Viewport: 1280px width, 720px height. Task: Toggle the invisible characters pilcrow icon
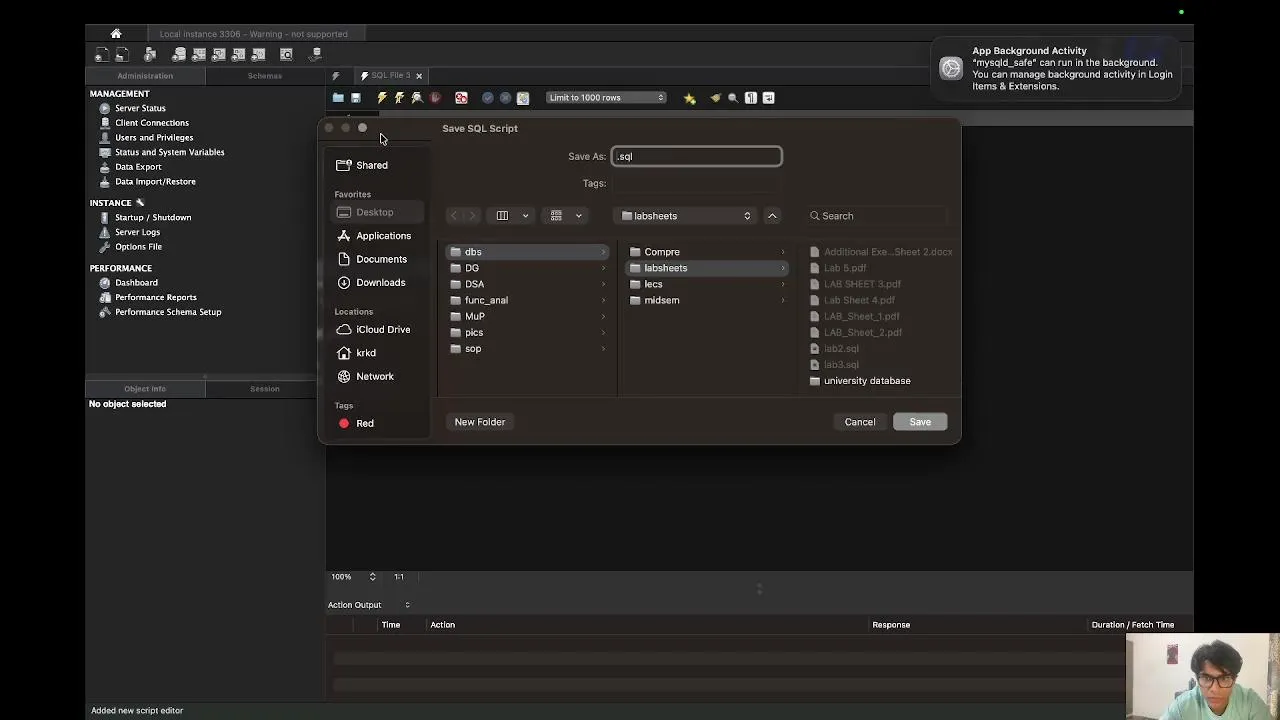[751, 98]
